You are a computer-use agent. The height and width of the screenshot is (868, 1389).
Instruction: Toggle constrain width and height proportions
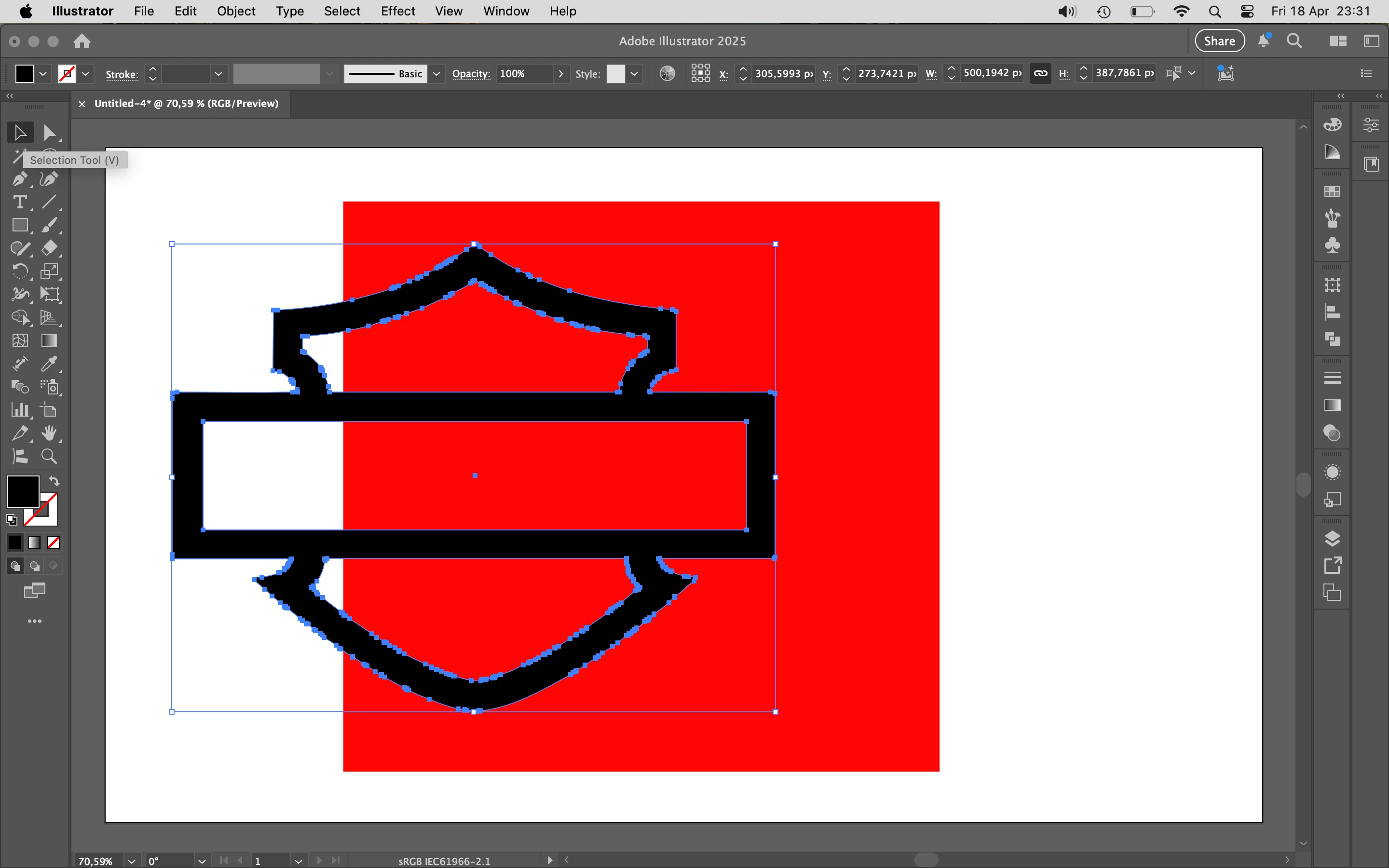1040,73
